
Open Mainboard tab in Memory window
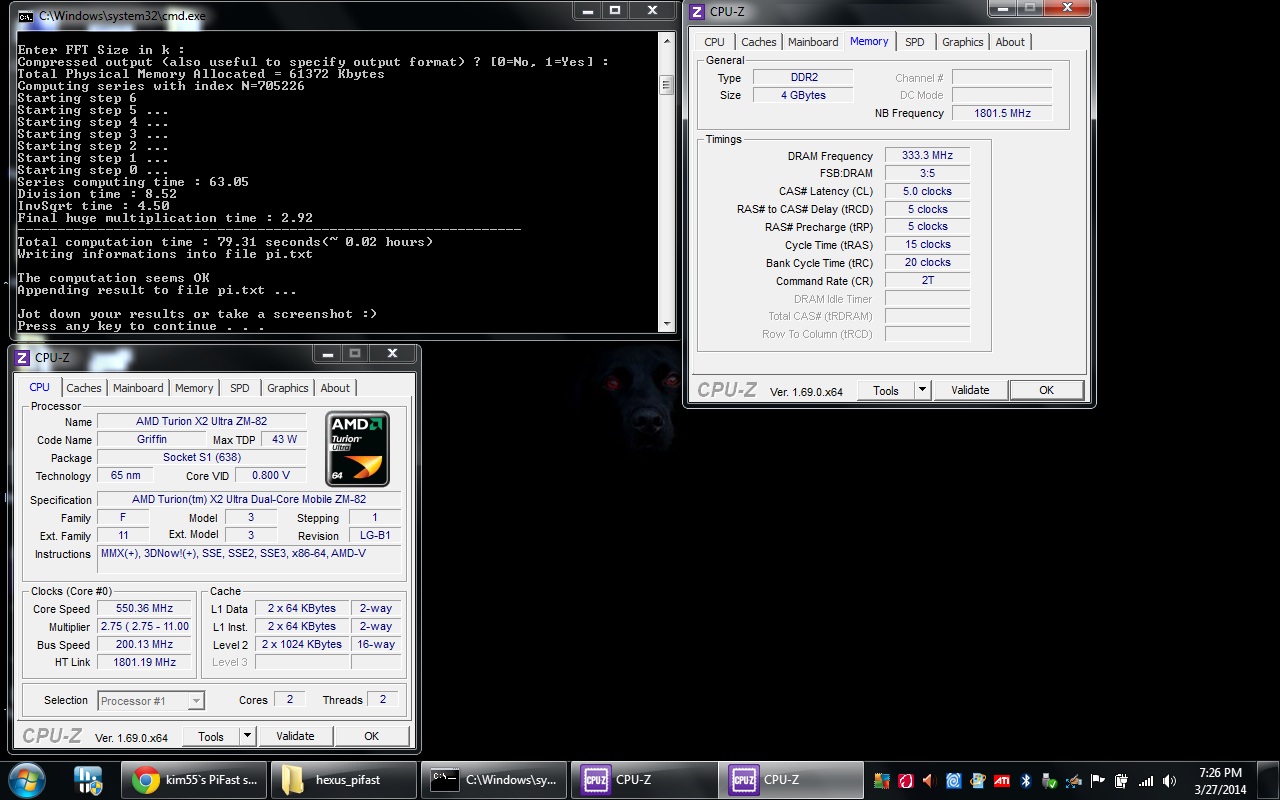click(x=813, y=42)
